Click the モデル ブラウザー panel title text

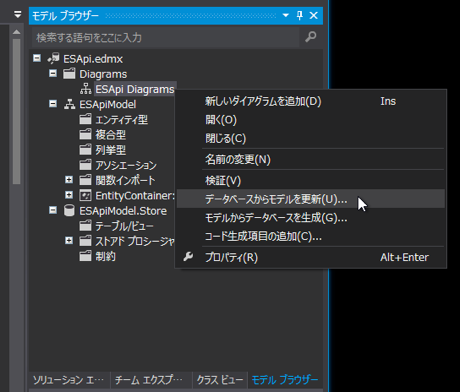pyautogui.click(x=65, y=16)
